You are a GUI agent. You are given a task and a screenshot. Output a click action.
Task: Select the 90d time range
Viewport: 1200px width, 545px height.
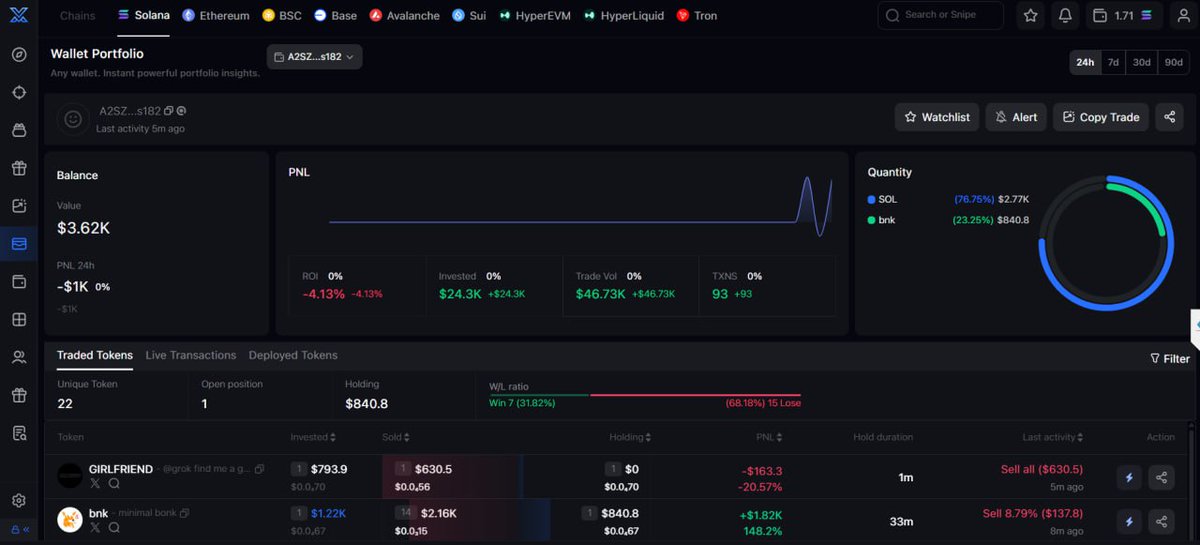coord(1173,62)
